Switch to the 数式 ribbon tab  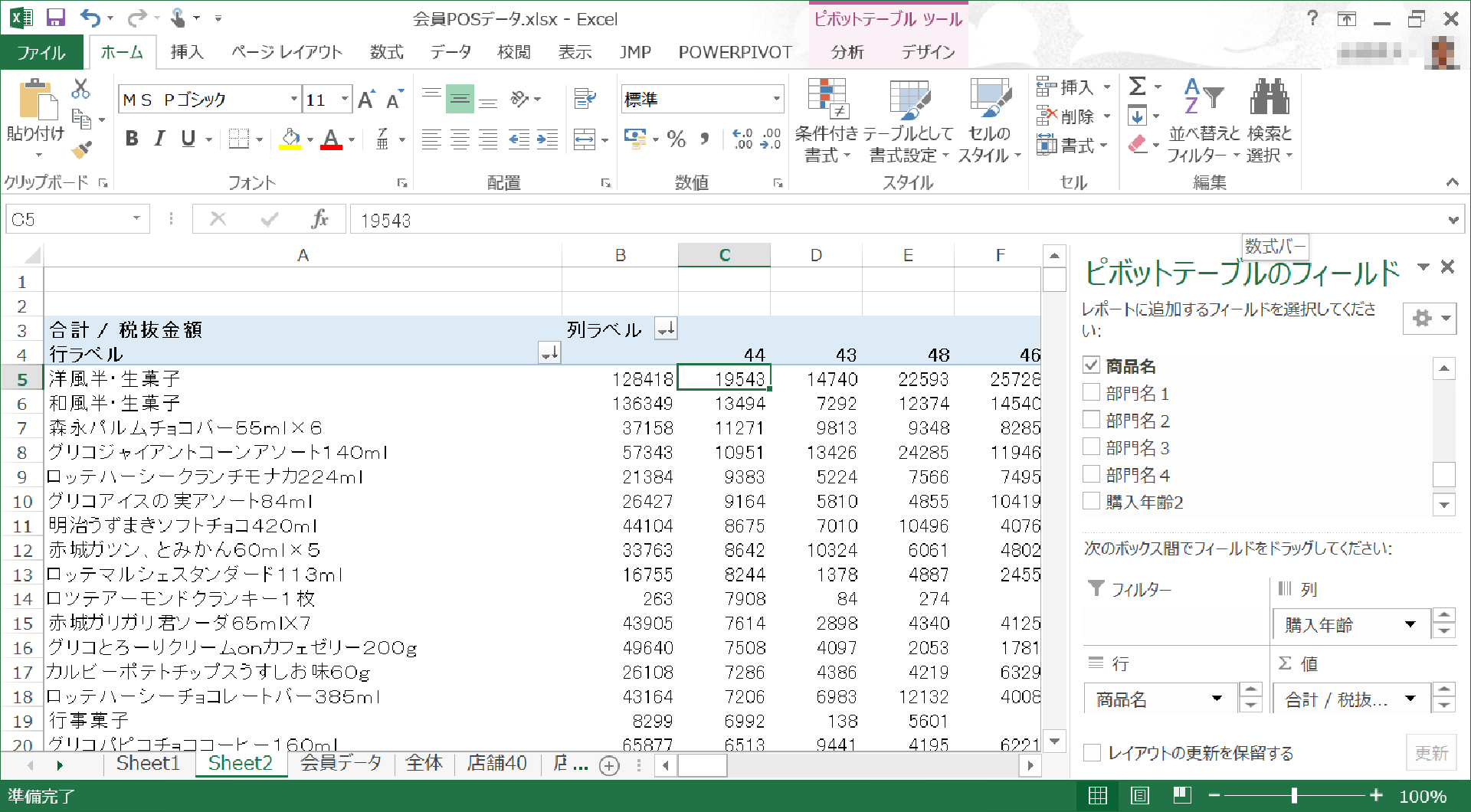coord(386,52)
